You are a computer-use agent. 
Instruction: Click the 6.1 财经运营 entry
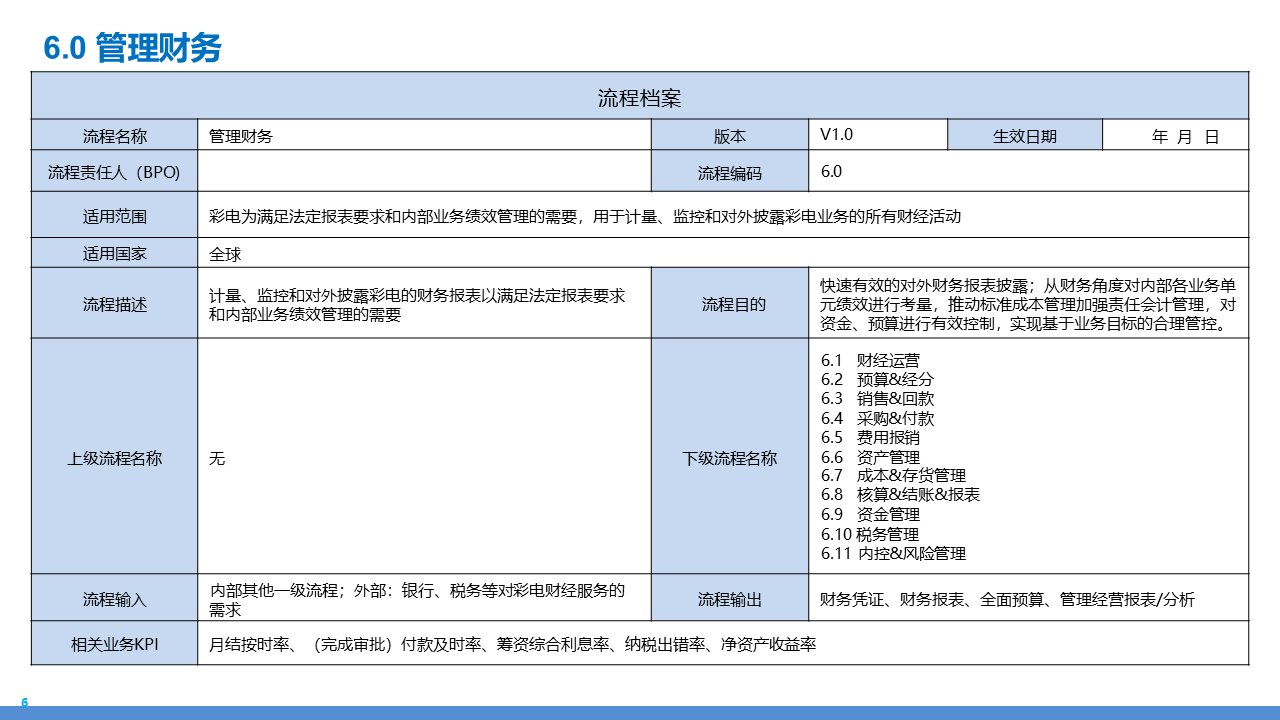click(870, 360)
